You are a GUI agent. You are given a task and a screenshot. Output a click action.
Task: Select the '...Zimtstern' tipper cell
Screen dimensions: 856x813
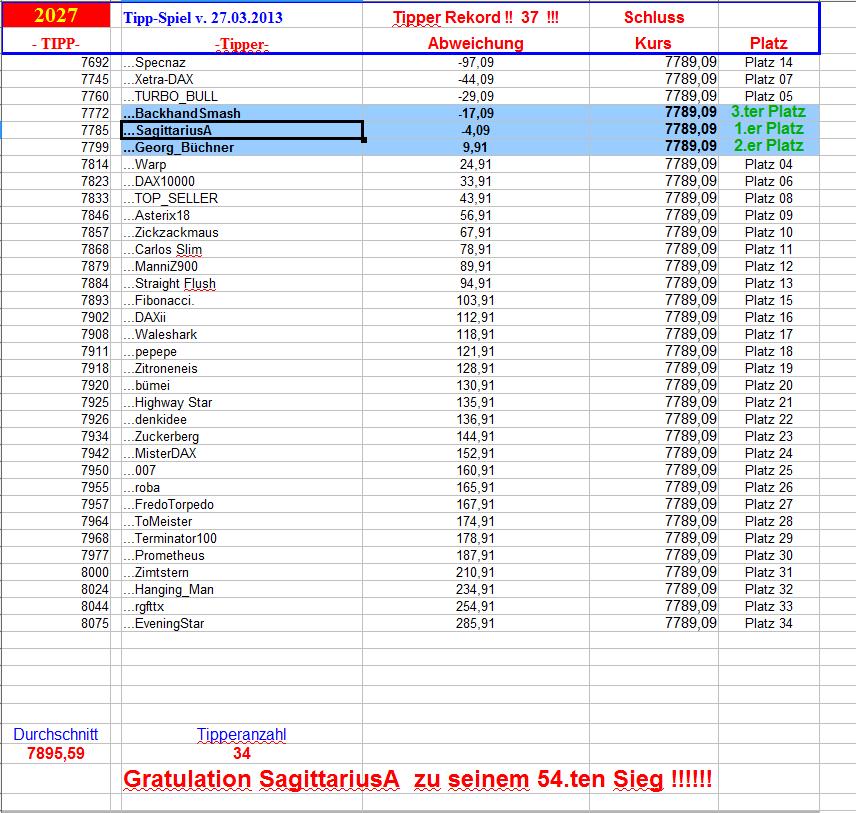click(241, 572)
